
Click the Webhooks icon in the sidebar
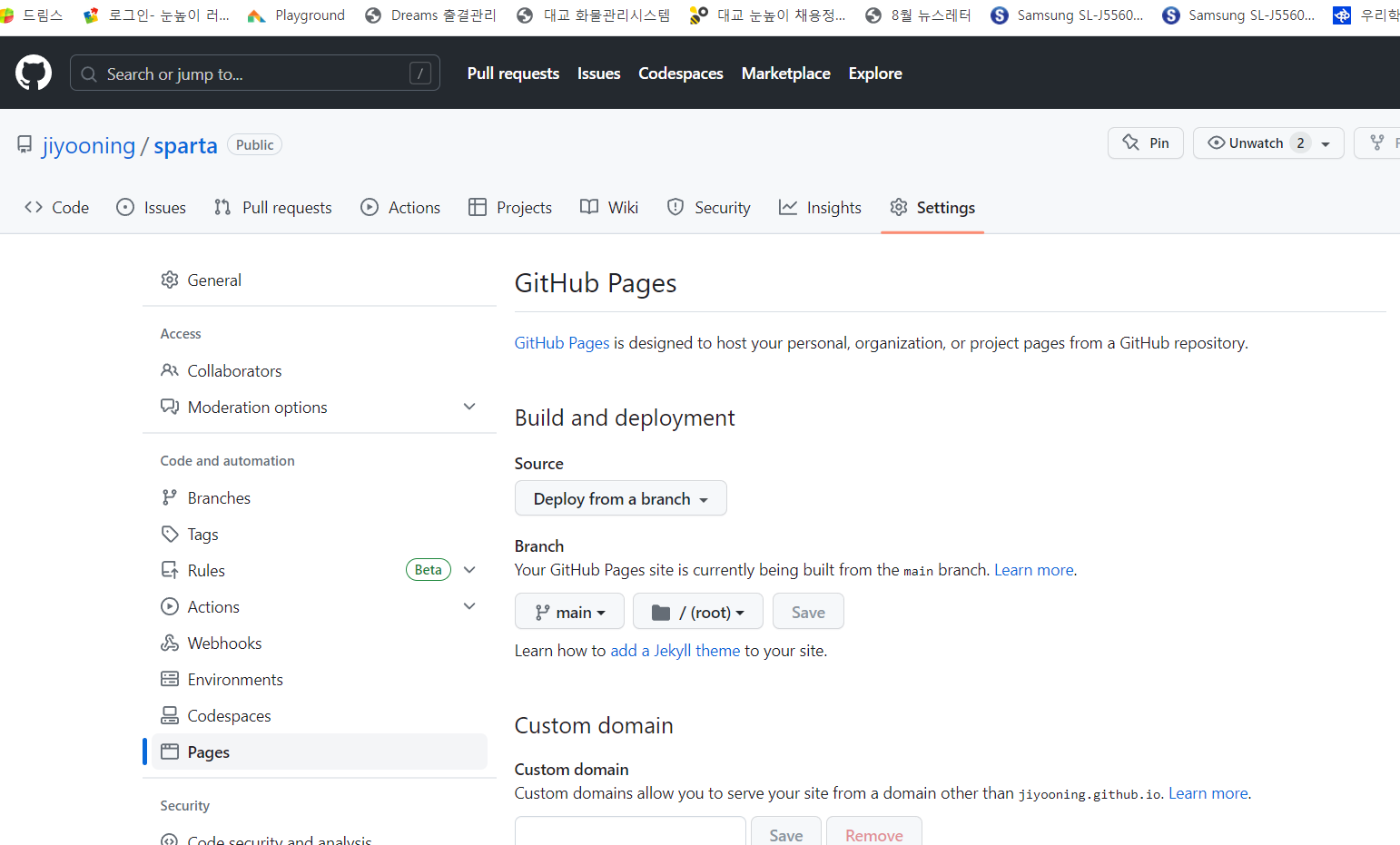click(x=170, y=643)
